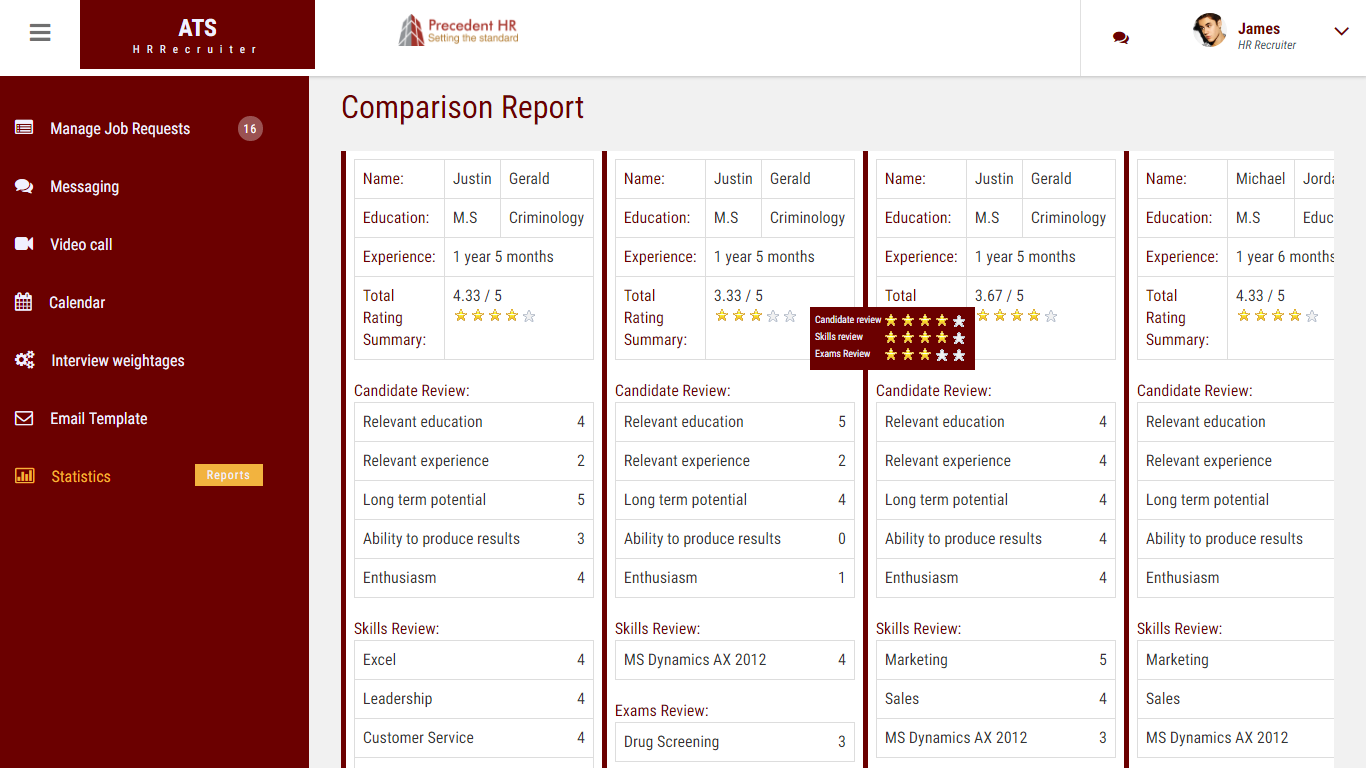
Task: Click 'Marketing' skill row in third card
Action: pyautogui.click(x=996, y=660)
